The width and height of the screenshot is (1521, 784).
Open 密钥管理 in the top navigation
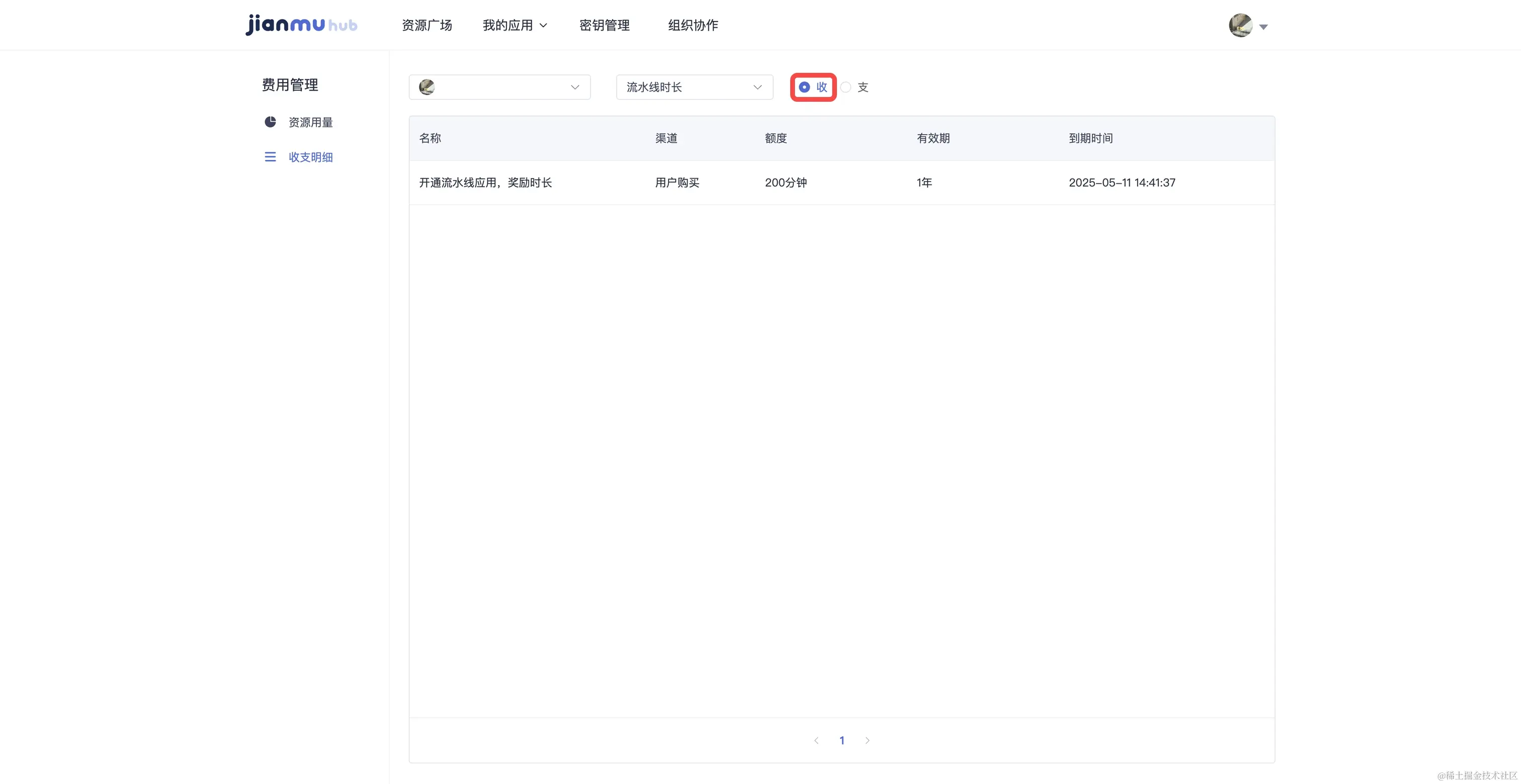(x=604, y=25)
